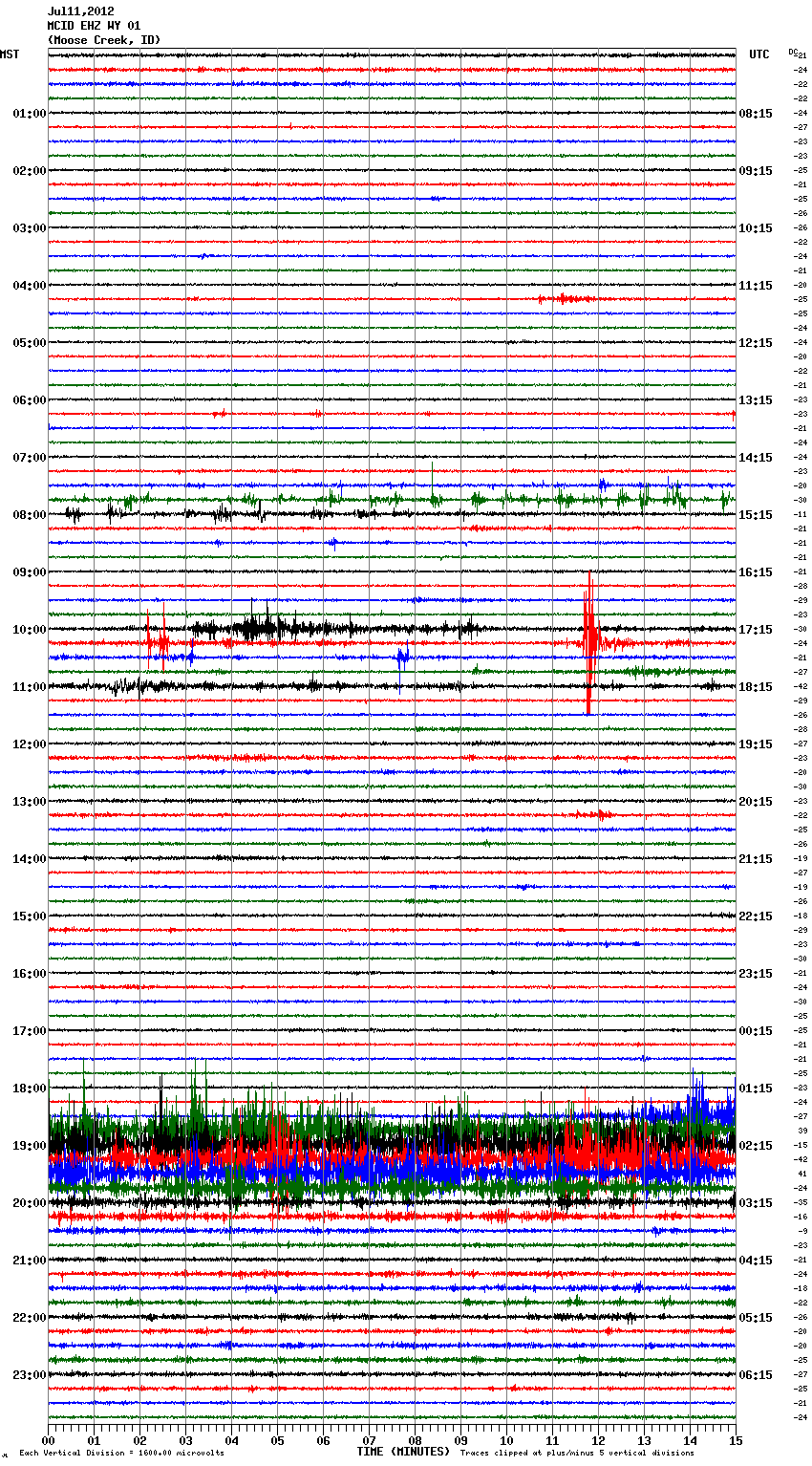Select the MST hour label "17:00"
Image resolution: width=812 pixels, height=1466 pixels.
pyautogui.click(x=30, y=1031)
